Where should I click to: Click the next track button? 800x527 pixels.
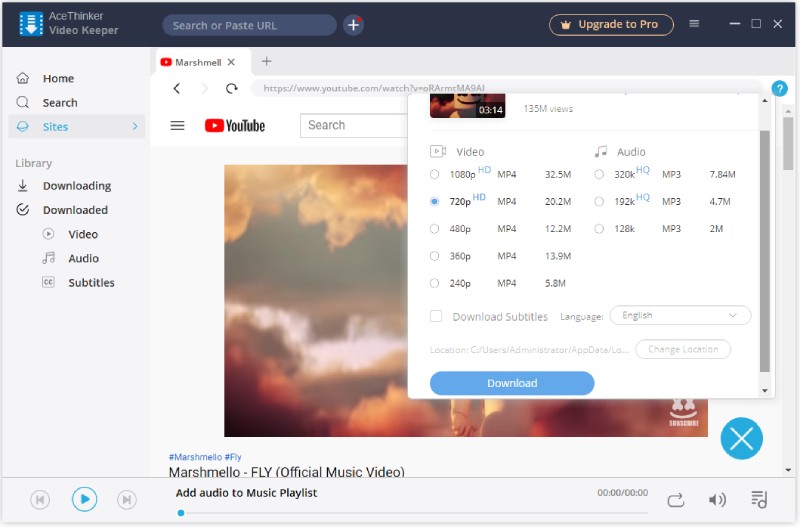(127, 499)
